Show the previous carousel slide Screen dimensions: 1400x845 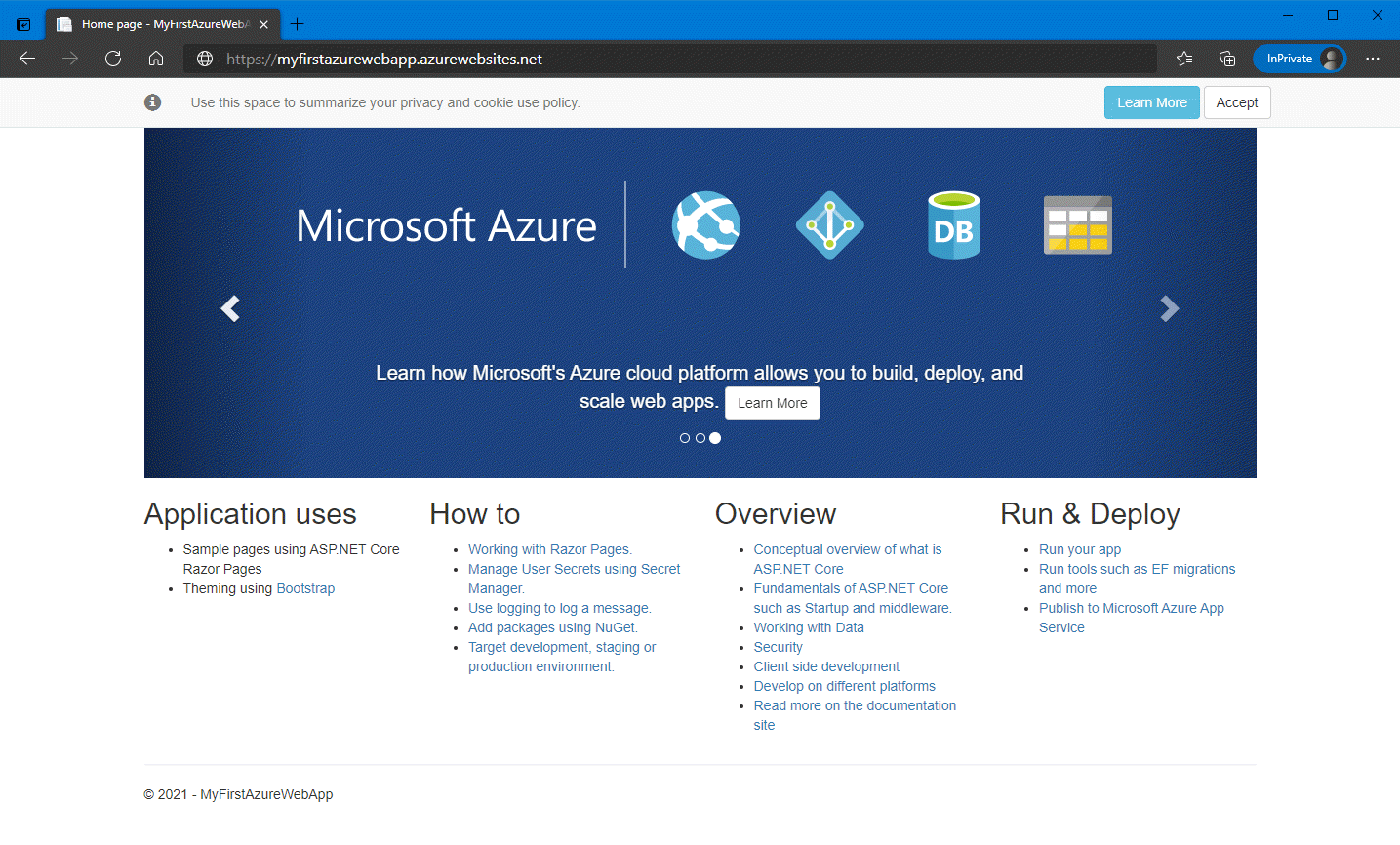click(x=230, y=308)
